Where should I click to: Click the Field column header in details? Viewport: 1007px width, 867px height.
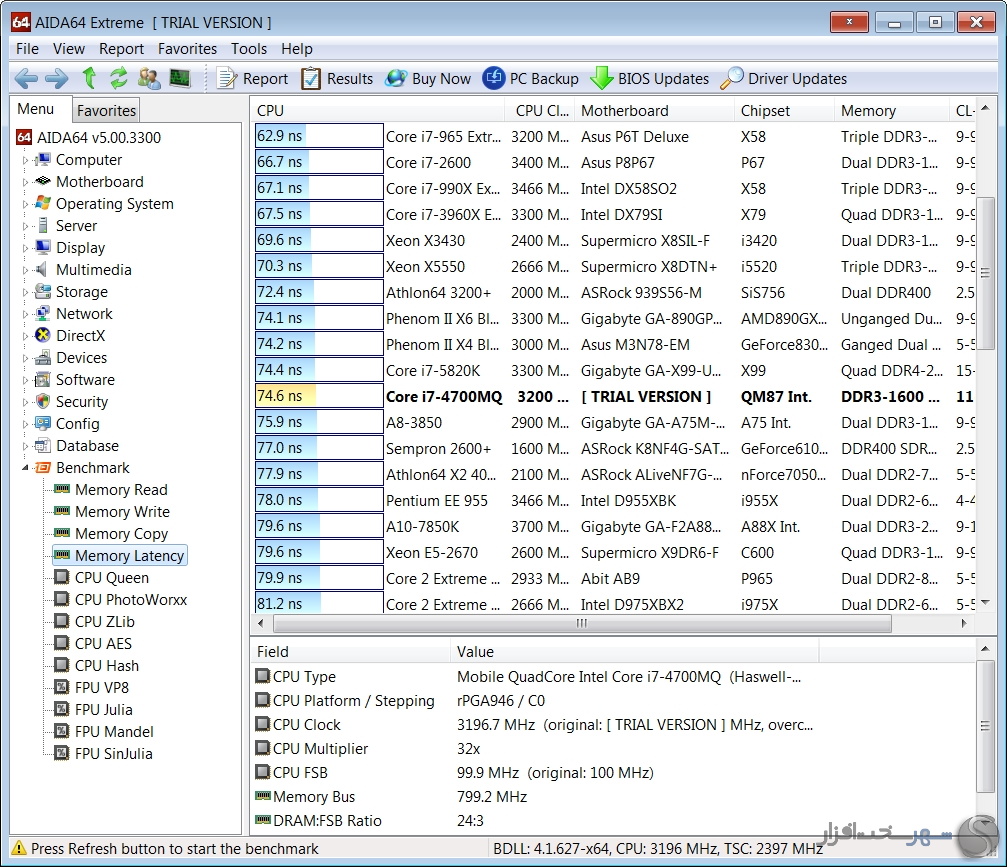[x=351, y=652]
